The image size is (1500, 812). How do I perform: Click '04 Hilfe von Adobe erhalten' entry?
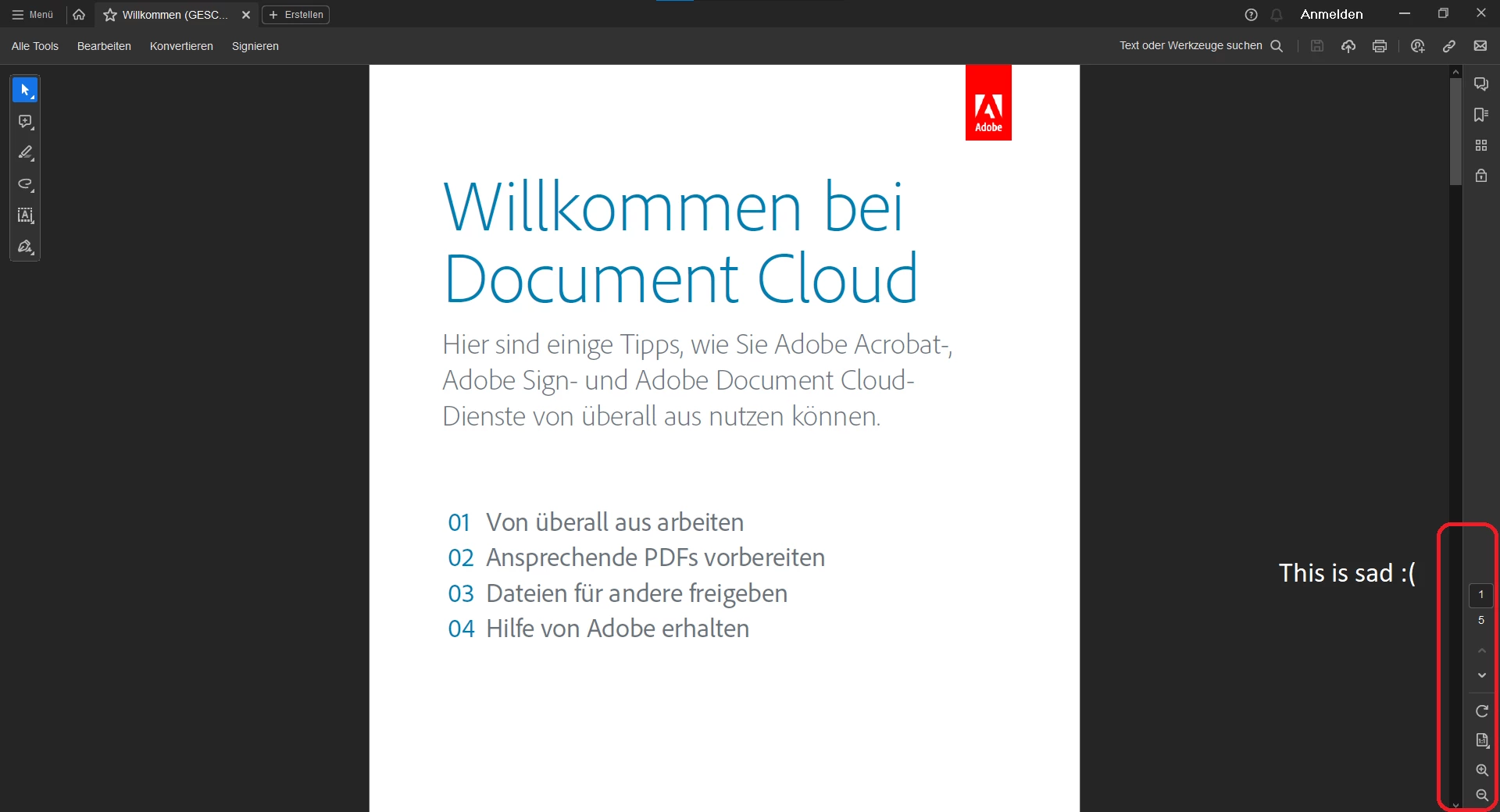click(x=598, y=629)
